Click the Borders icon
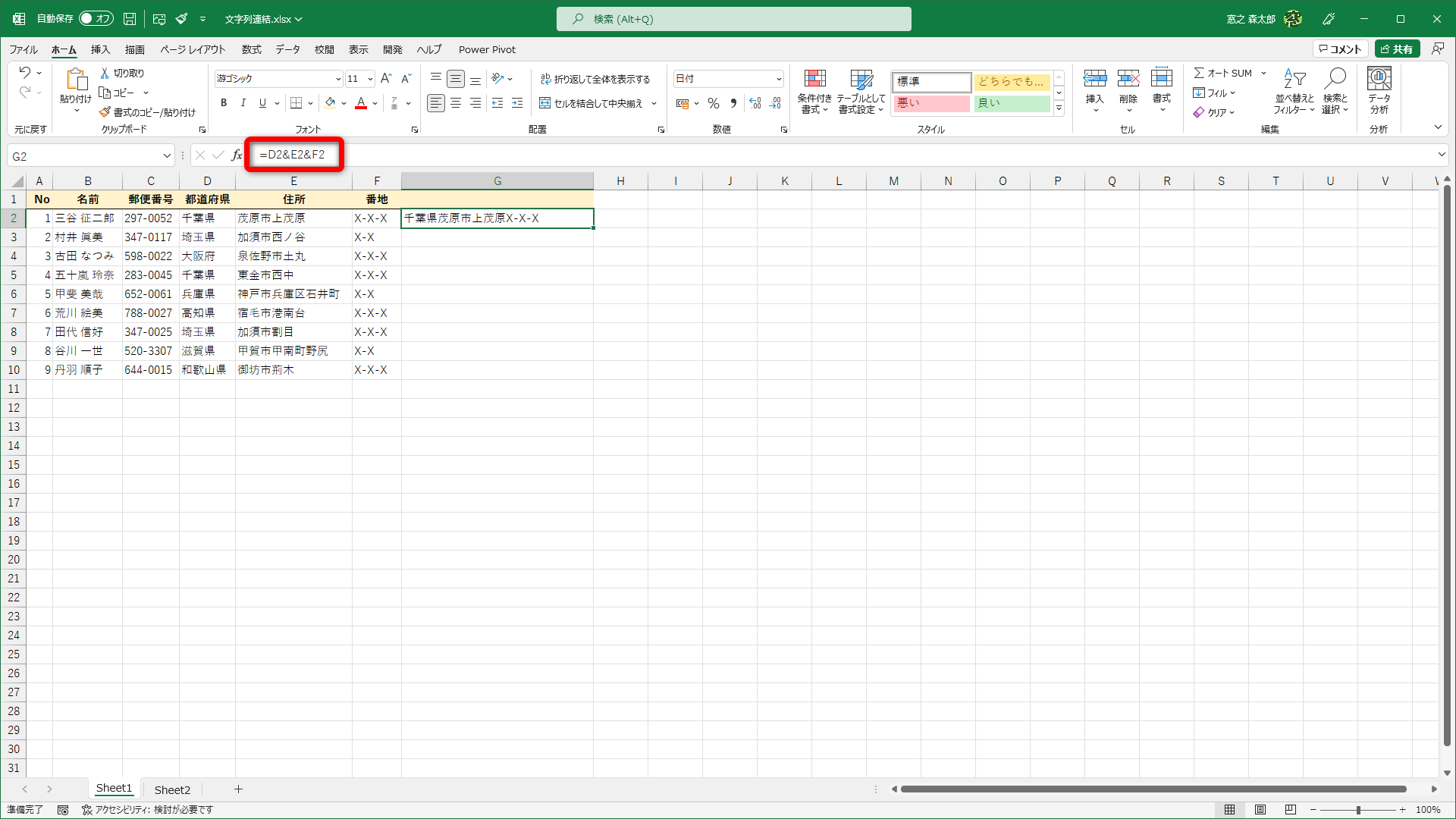Screen dimensions: 1456x819 pos(297,103)
